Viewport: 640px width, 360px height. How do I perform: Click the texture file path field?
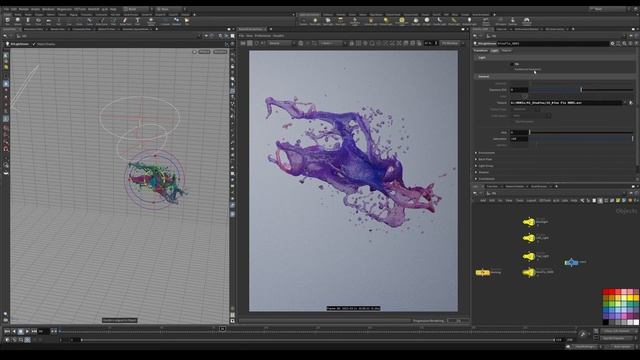[566, 103]
